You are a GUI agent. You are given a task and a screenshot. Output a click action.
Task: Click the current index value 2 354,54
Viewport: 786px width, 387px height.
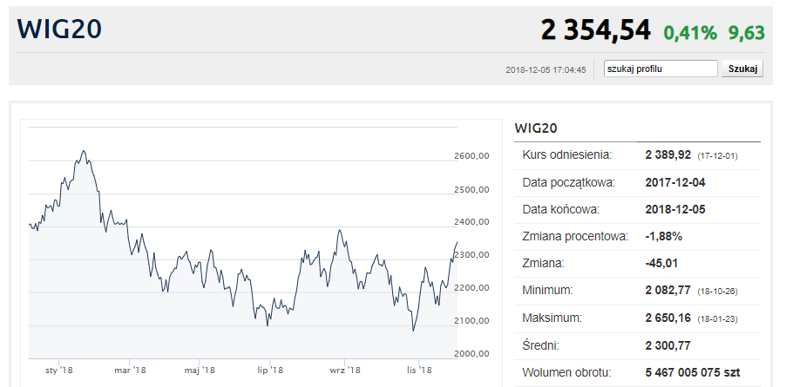pos(596,30)
